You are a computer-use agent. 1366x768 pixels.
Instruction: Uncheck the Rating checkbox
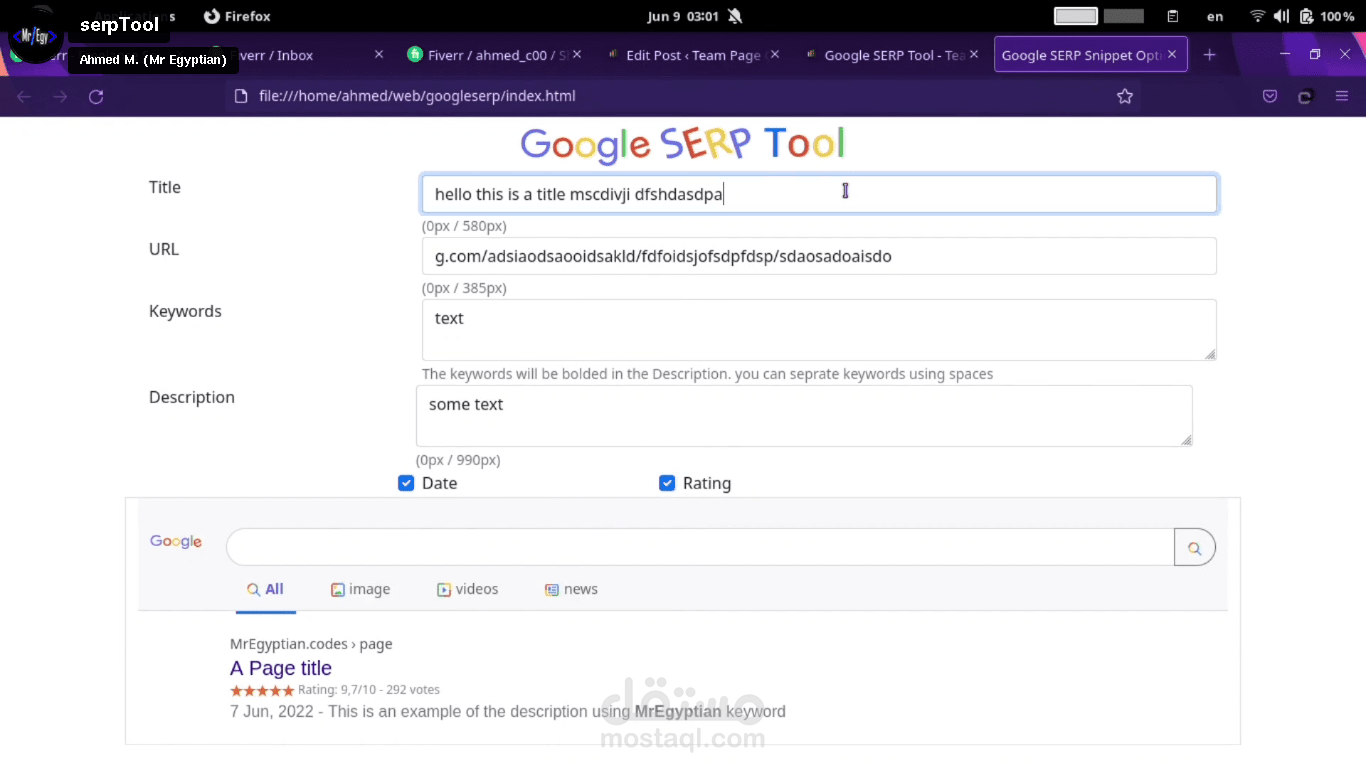667,483
